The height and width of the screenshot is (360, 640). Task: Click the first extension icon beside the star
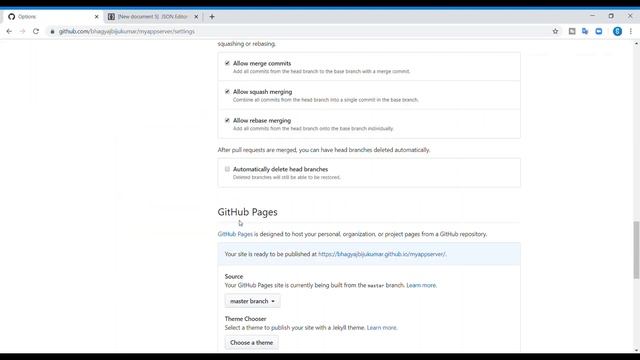pos(572,31)
